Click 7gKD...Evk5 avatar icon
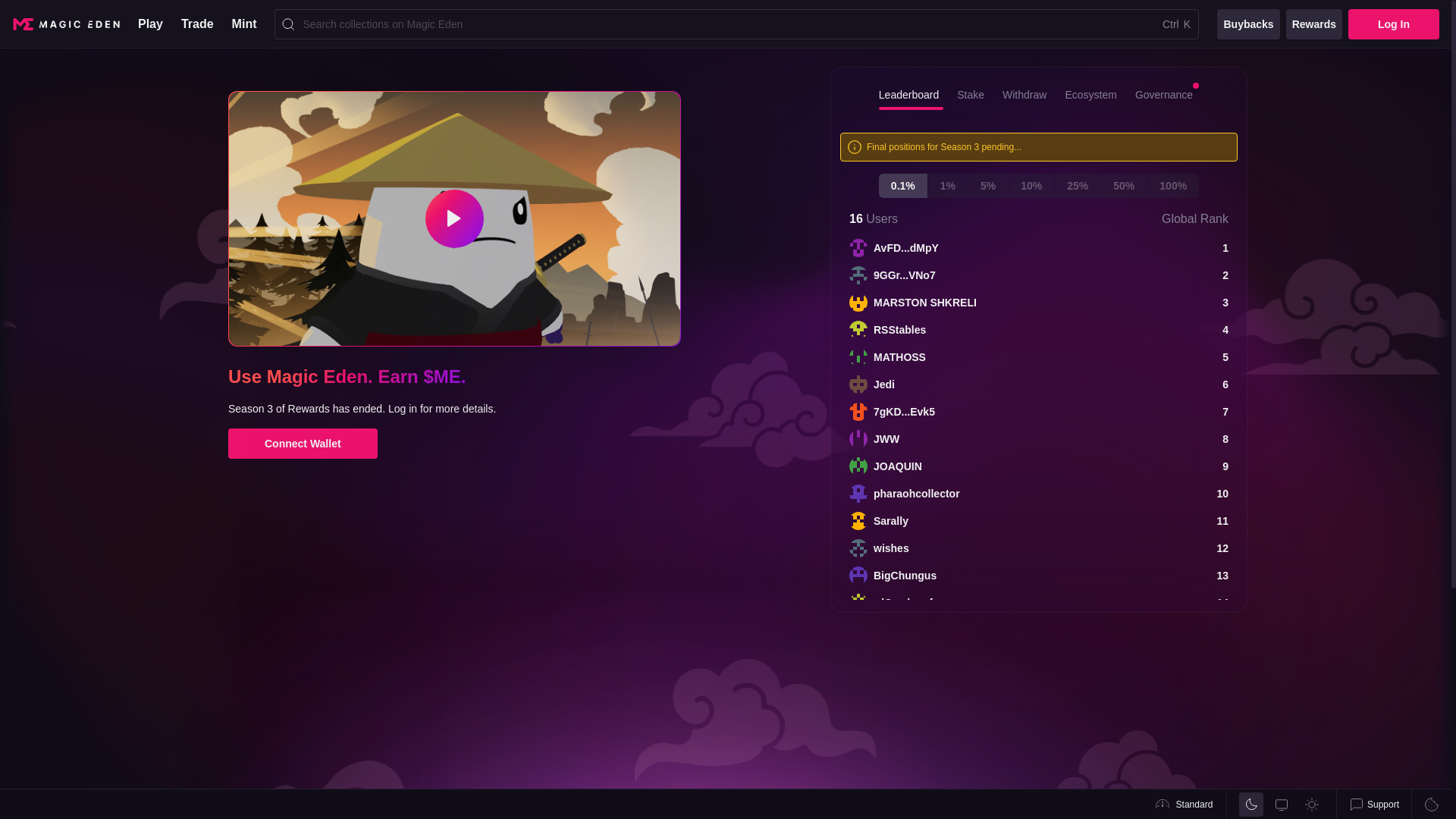The width and height of the screenshot is (1456, 819). [858, 412]
